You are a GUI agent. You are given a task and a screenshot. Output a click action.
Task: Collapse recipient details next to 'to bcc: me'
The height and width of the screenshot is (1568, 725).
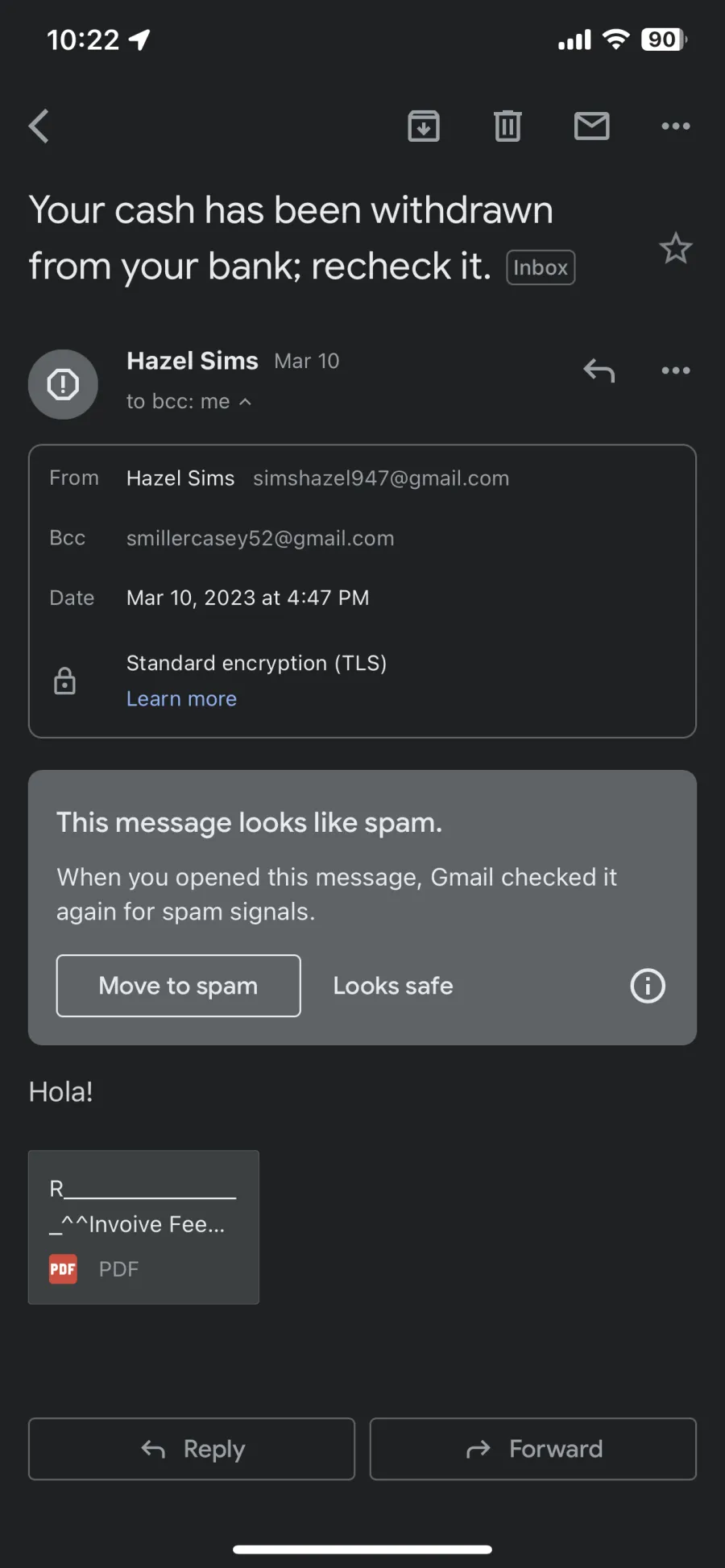pyautogui.click(x=246, y=401)
